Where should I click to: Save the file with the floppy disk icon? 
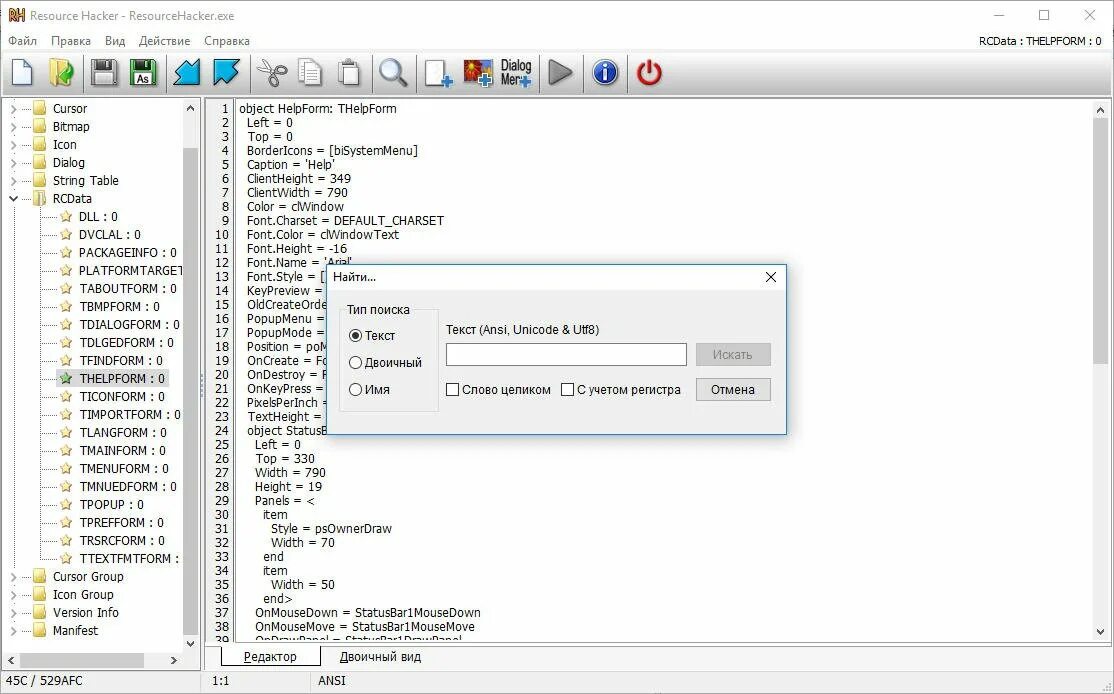[104, 72]
